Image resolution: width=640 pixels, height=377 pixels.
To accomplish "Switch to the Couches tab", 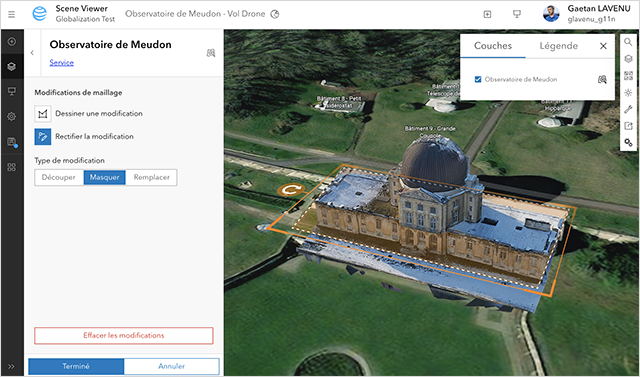I will [493, 46].
